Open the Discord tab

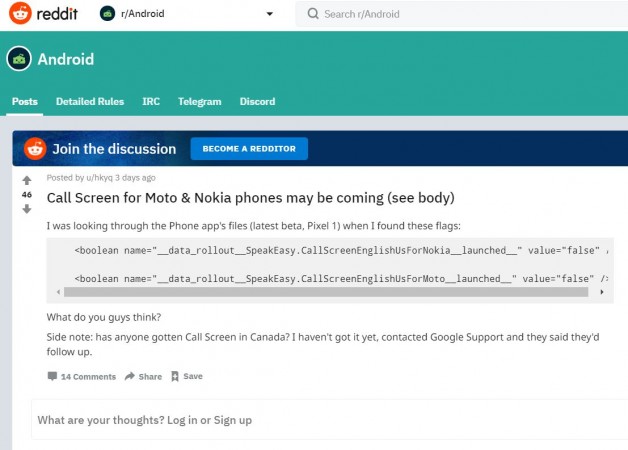pyautogui.click(x=258, y=101)
